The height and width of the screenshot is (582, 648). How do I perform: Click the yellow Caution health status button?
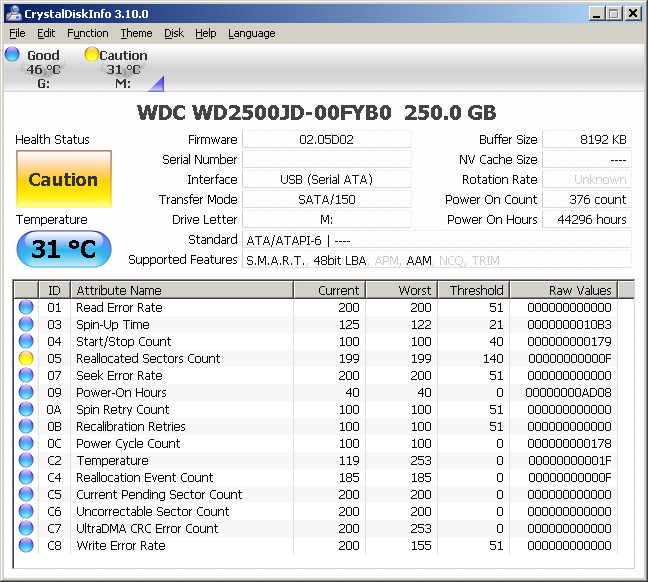[x=63, y=180]
